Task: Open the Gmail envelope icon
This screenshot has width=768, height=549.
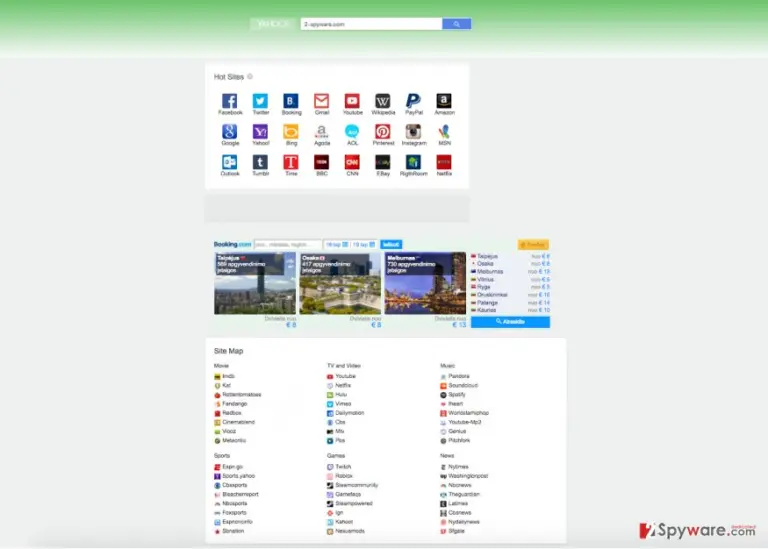Action: (321, 101)
